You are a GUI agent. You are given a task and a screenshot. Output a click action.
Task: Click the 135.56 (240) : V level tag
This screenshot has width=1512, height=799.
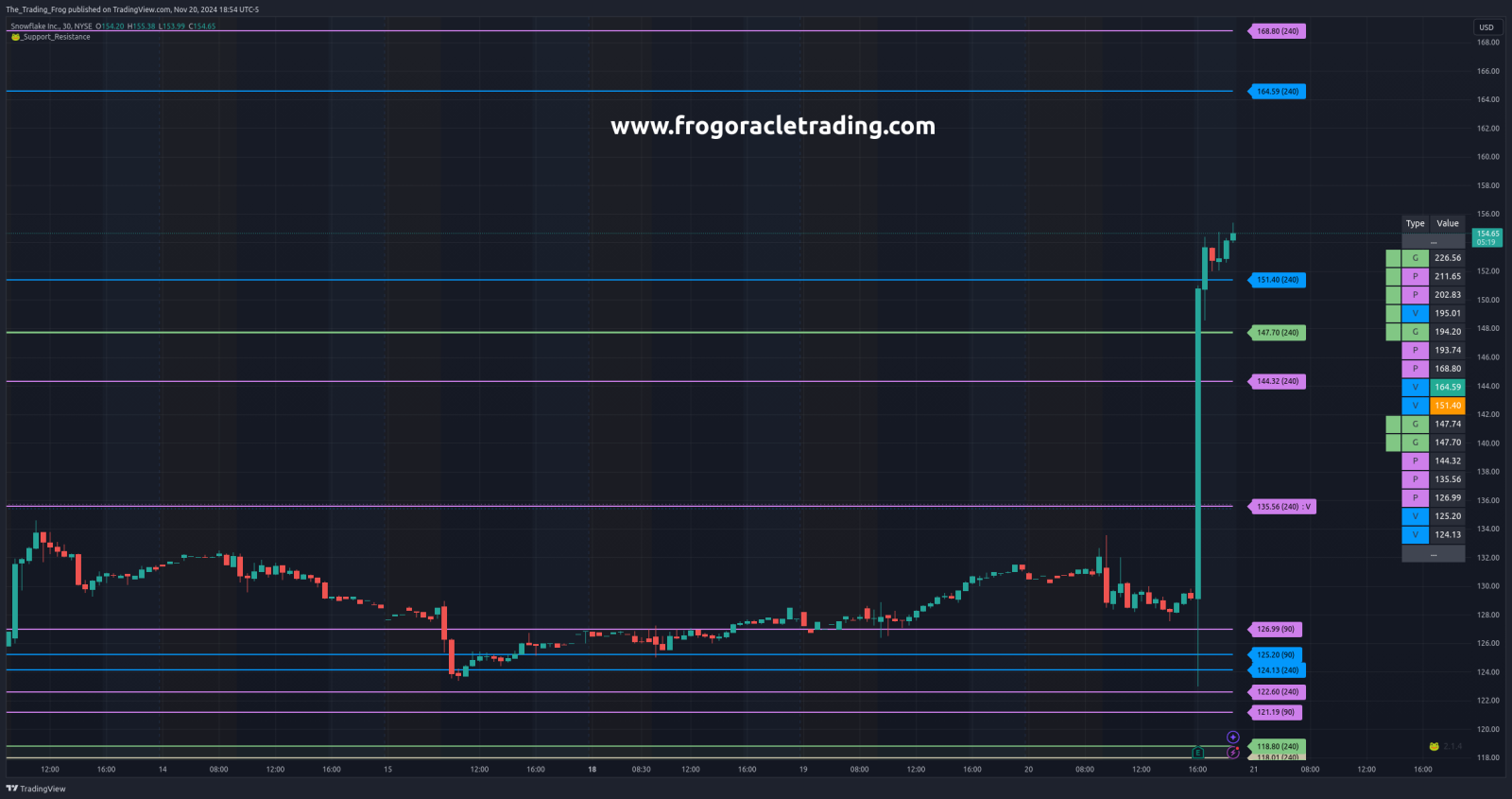1282,507
